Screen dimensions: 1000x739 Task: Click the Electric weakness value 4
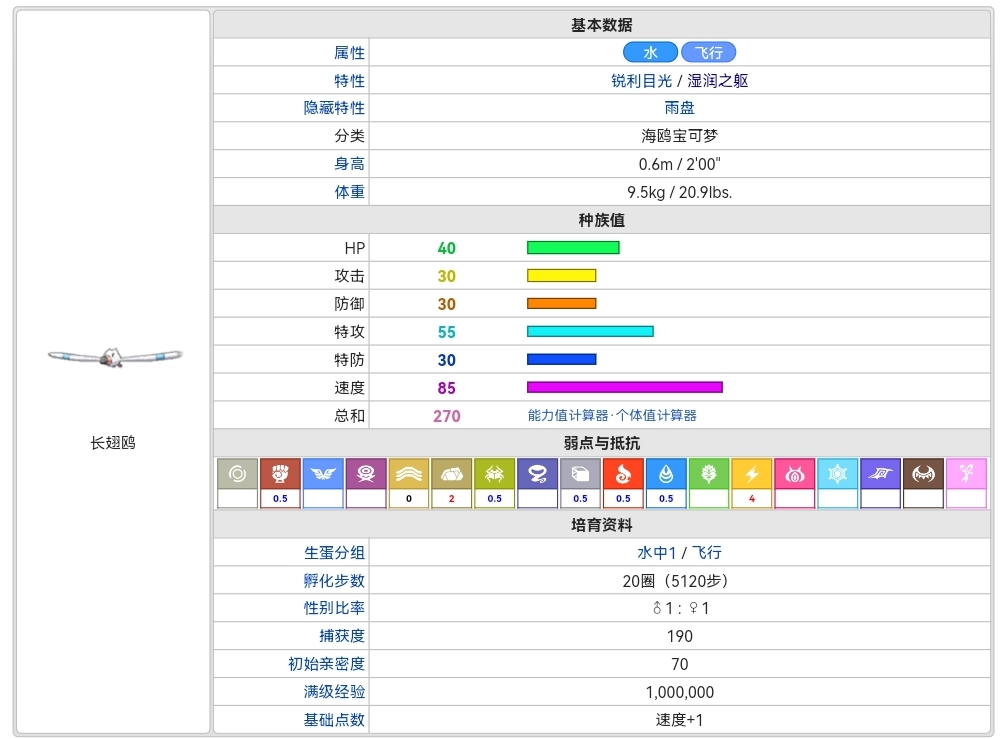(752, 499)
